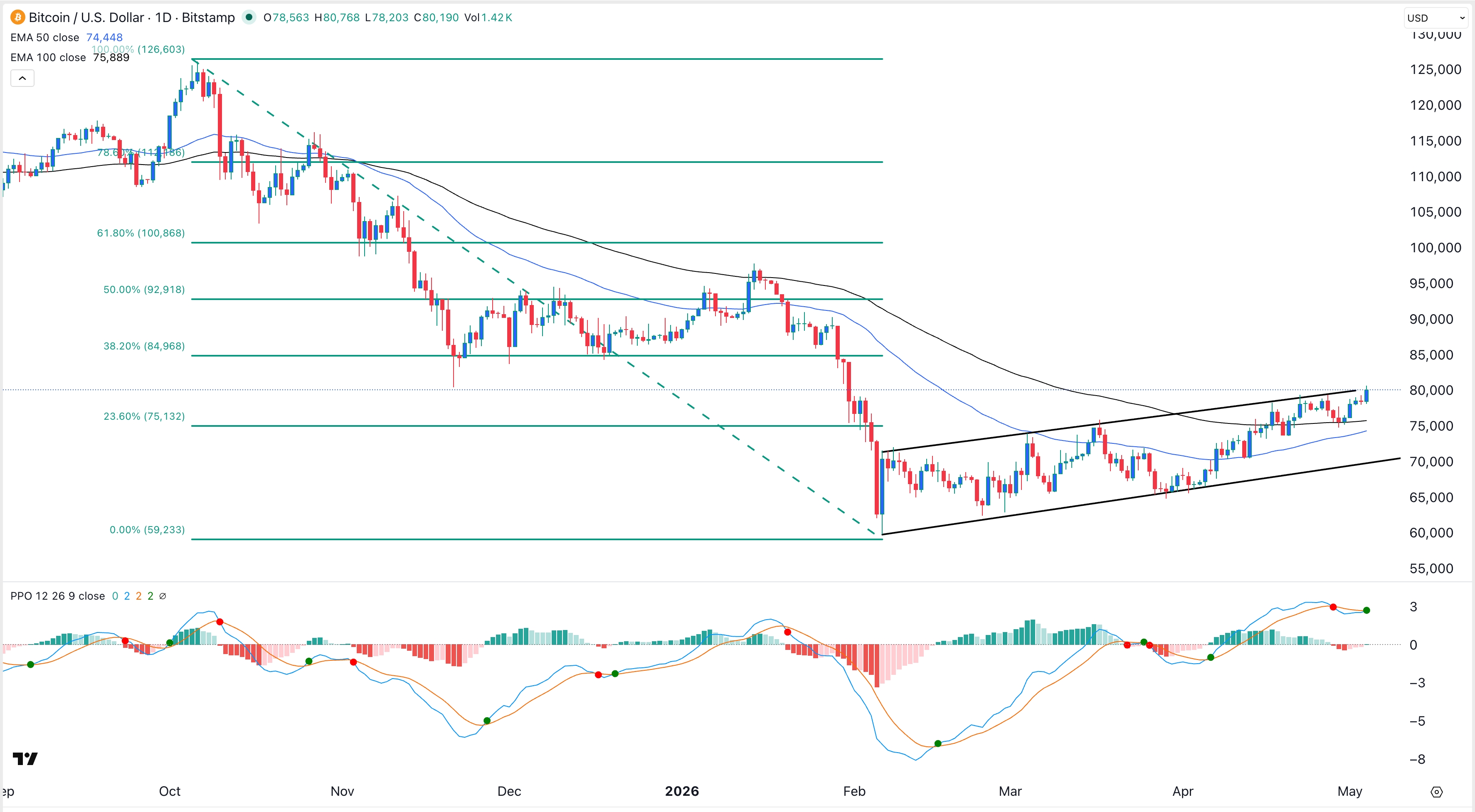Click the May label on time axis
The image size is (1475, 812).
point(1349,792)
